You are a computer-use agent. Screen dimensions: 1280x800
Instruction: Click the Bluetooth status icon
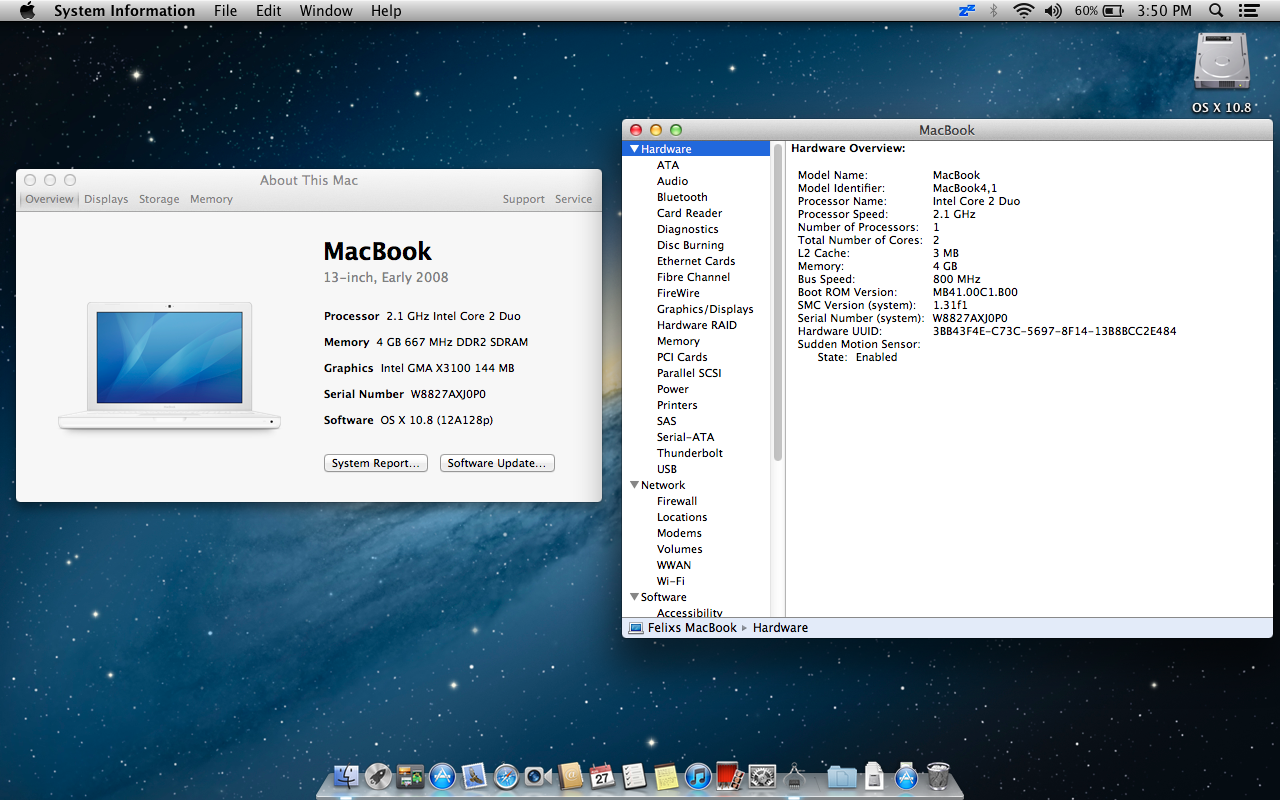993,11
